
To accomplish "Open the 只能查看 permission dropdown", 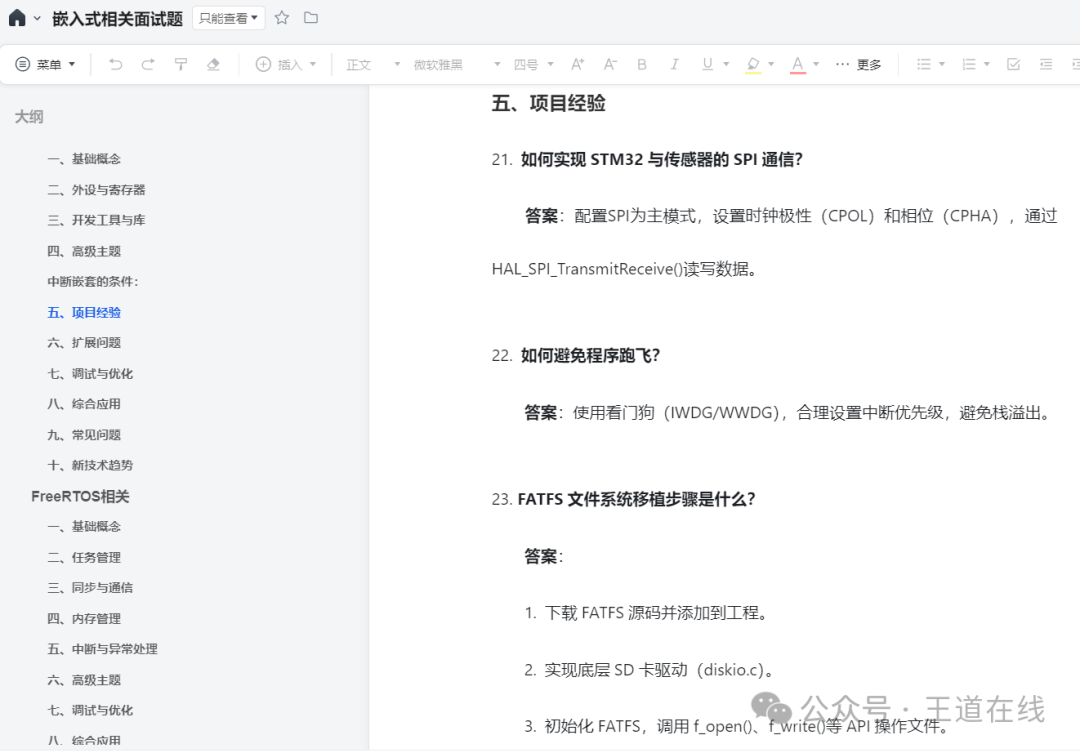I will [x=228, y=18].
